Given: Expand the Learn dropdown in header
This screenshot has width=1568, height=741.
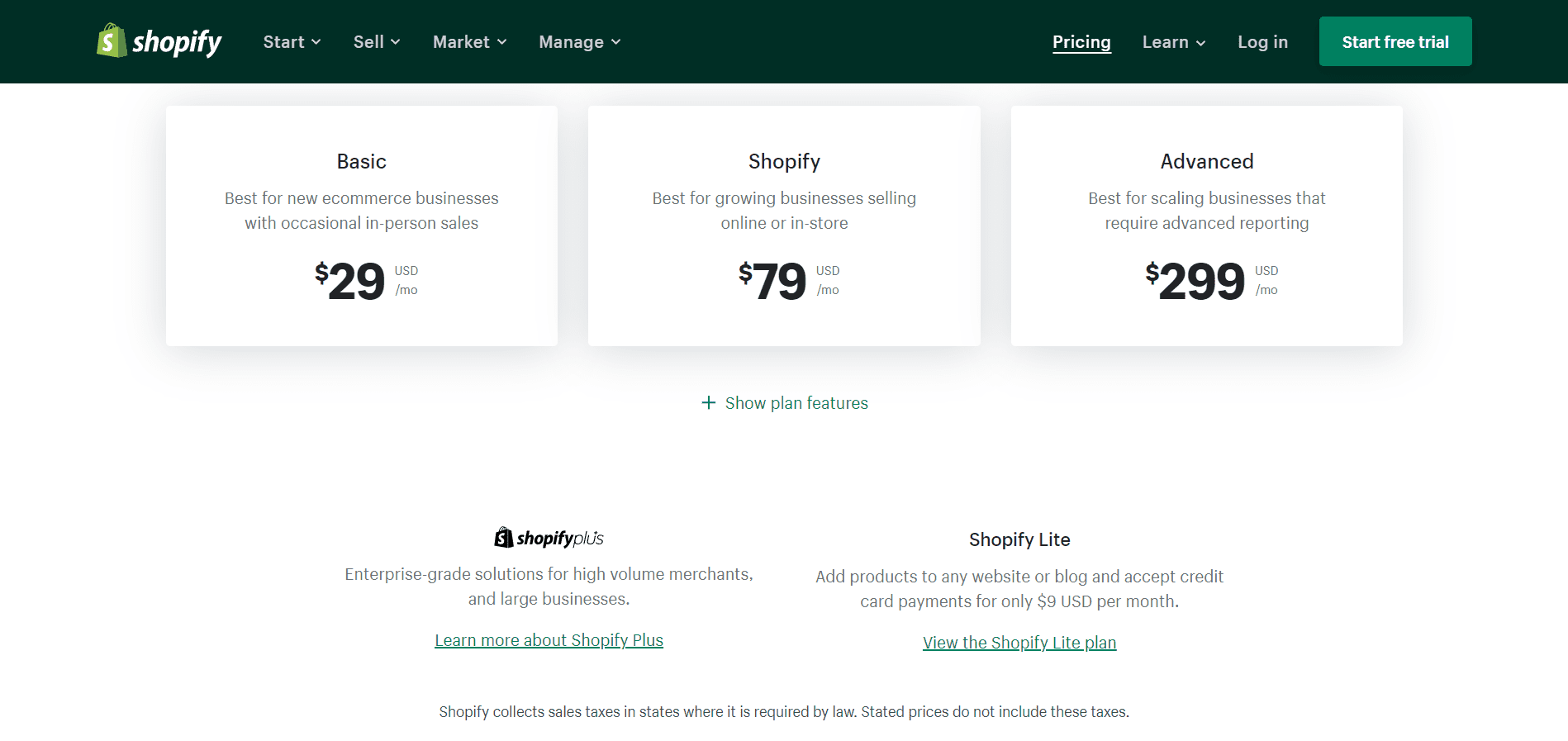Looking at the screenshot, I should 1173,42.
